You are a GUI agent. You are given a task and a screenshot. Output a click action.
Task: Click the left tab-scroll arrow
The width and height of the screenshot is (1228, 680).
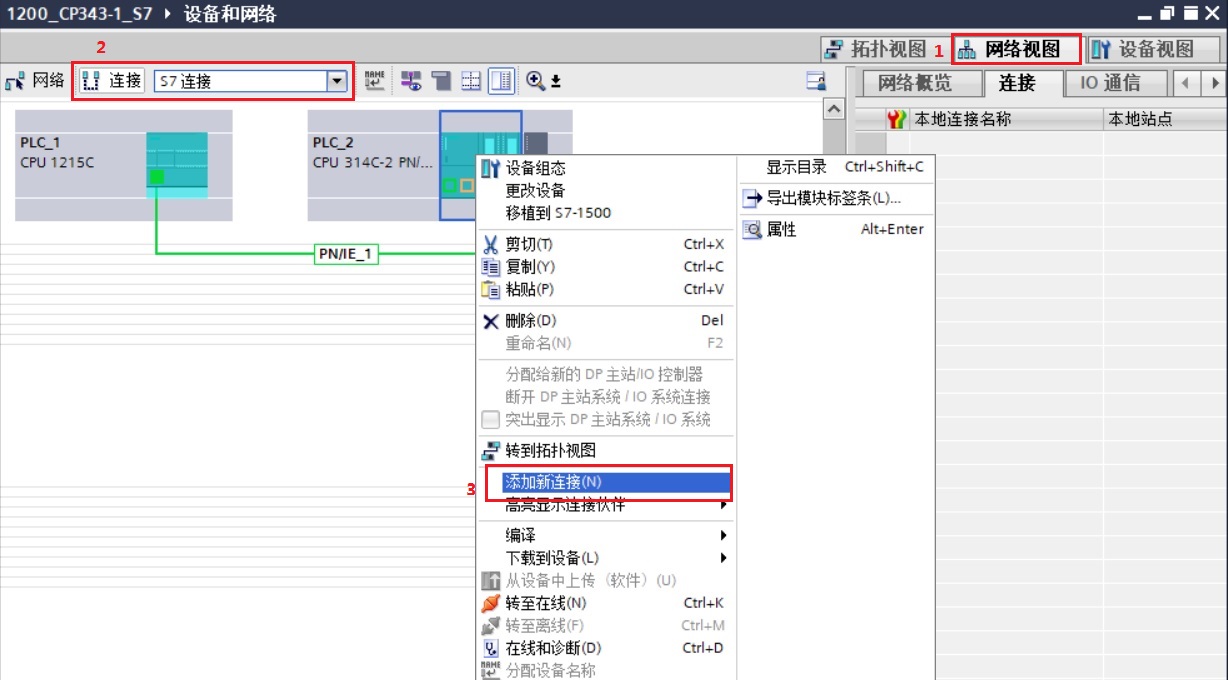coord(1184,83)
